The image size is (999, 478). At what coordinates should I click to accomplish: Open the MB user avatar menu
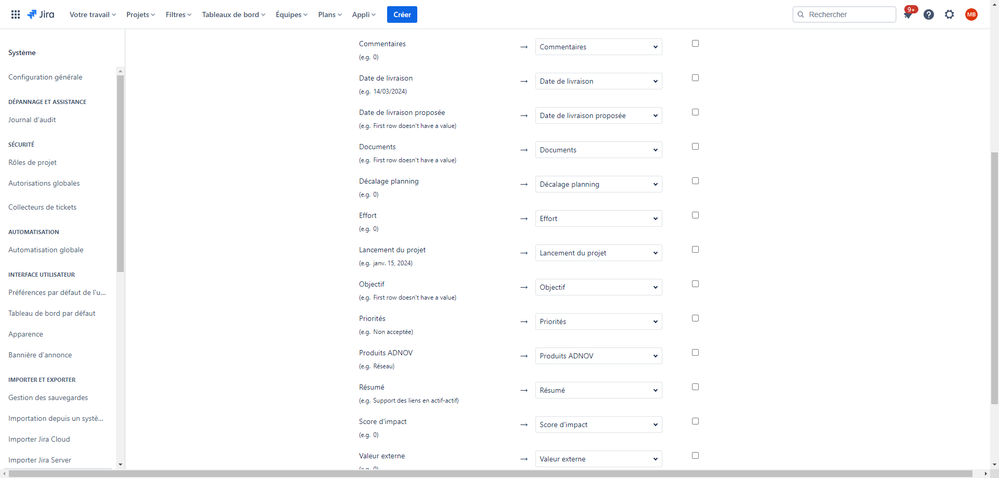[971, 14]
